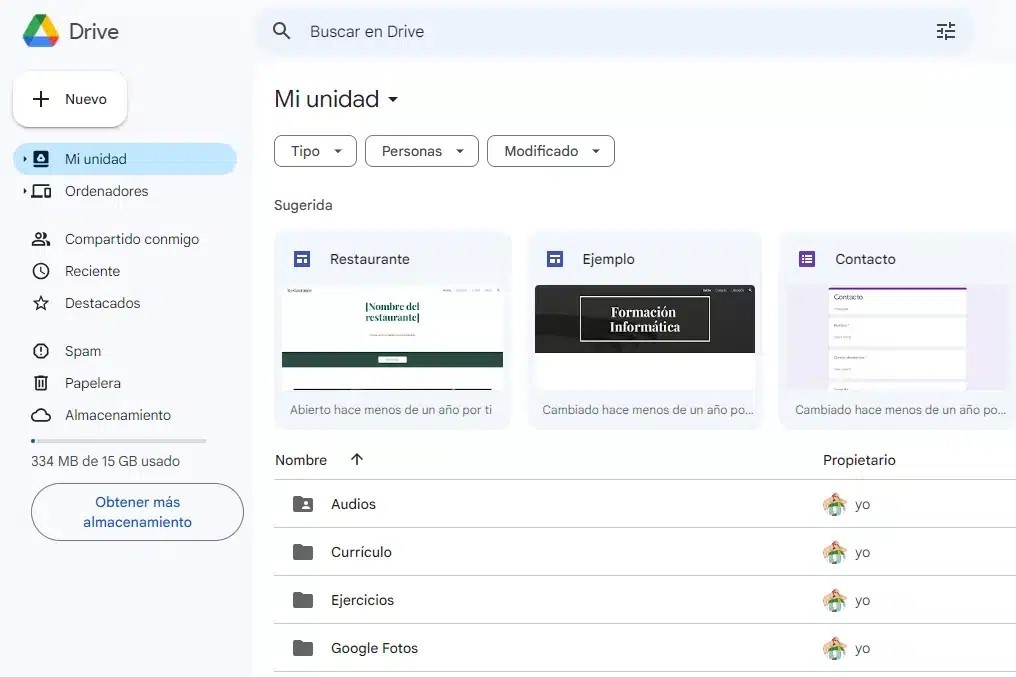Click Obtener más almacenamiento button
The height and width of the screenshot is (677, 1016).
137,512
